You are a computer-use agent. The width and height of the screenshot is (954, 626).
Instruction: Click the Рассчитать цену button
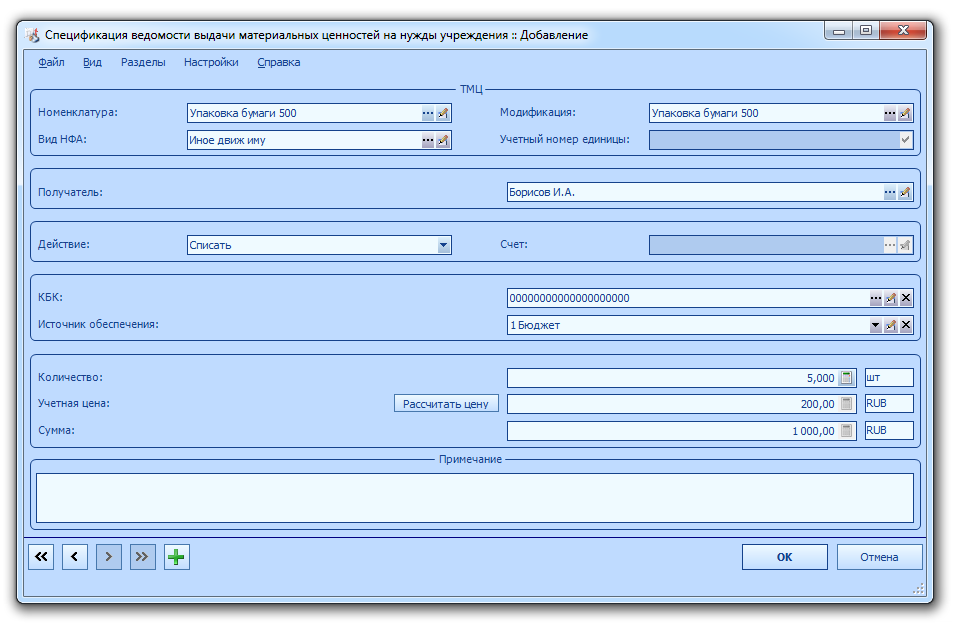click(x=446, y=403)
